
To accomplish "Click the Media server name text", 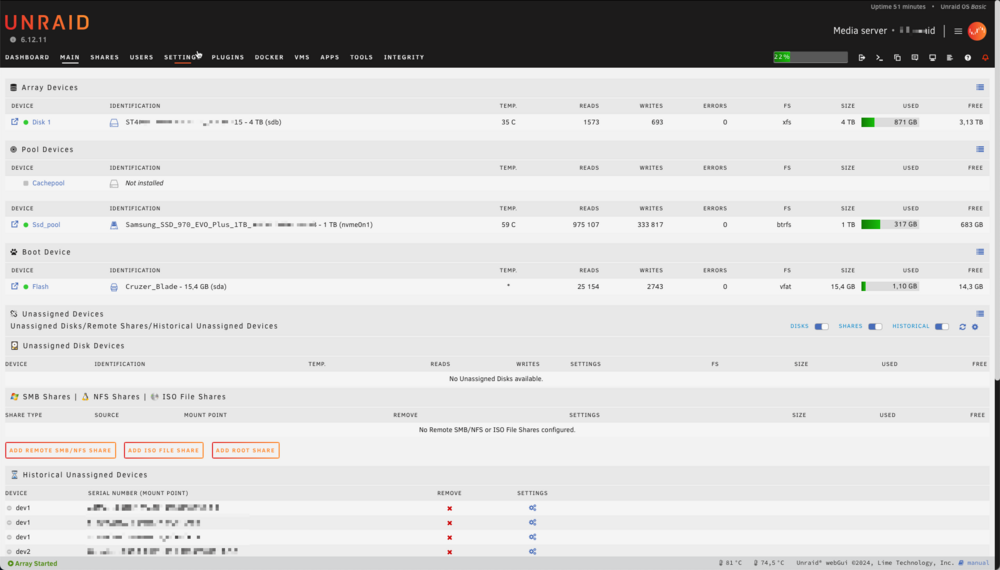I will (x=860, y=31).
